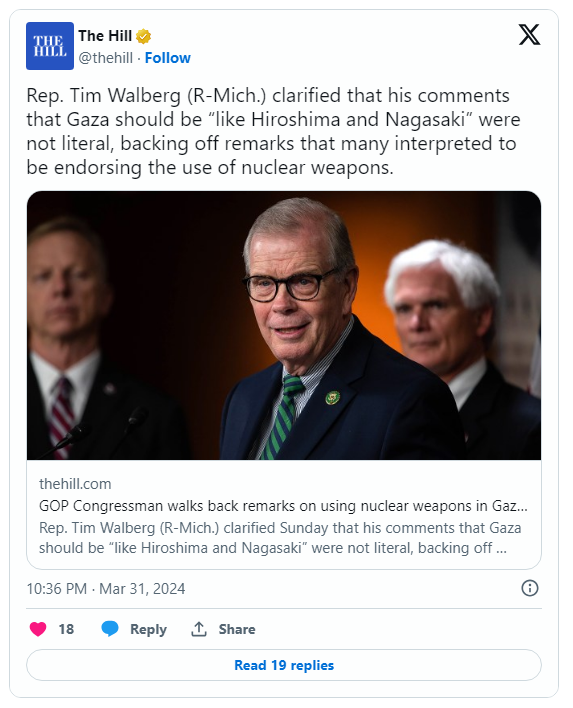Click the 18 likes count
The width and height of the screenshot is (573, 708).
[66, 629]
